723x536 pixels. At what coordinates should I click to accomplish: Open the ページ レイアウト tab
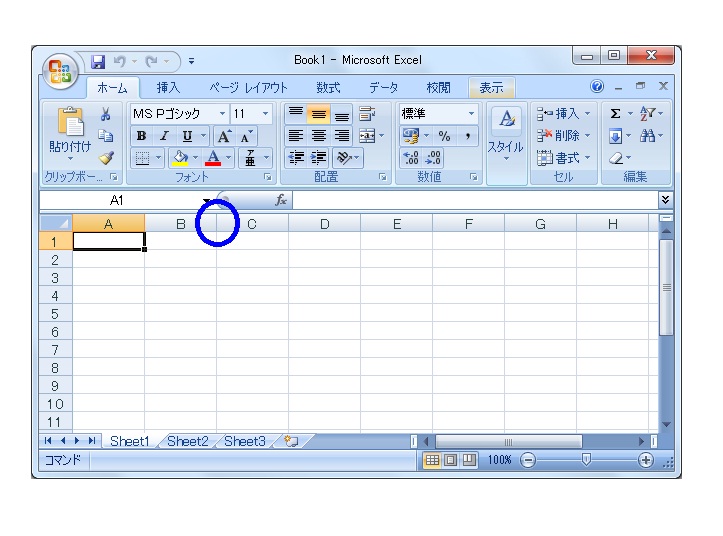[x=248, y=88]
